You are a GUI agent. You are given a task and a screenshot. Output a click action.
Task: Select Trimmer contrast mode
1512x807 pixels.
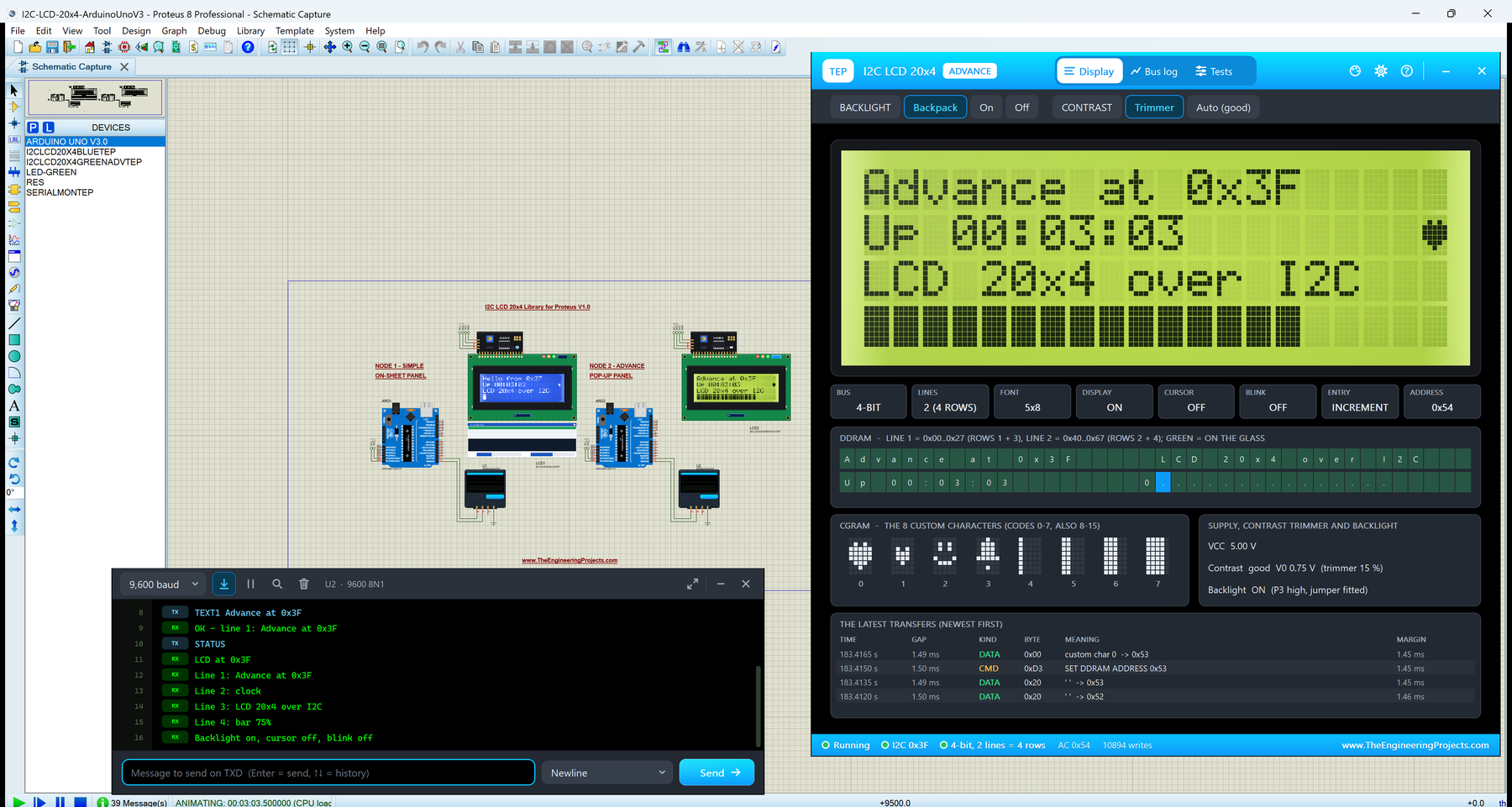[1154, 107]
